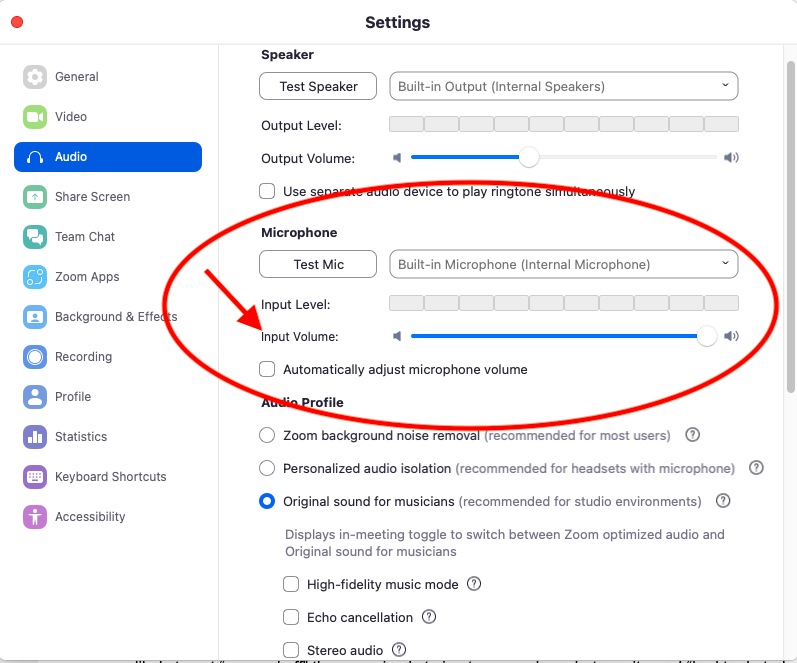
Task: Click the Statistics bar chart icon
Action: [35, 437]
